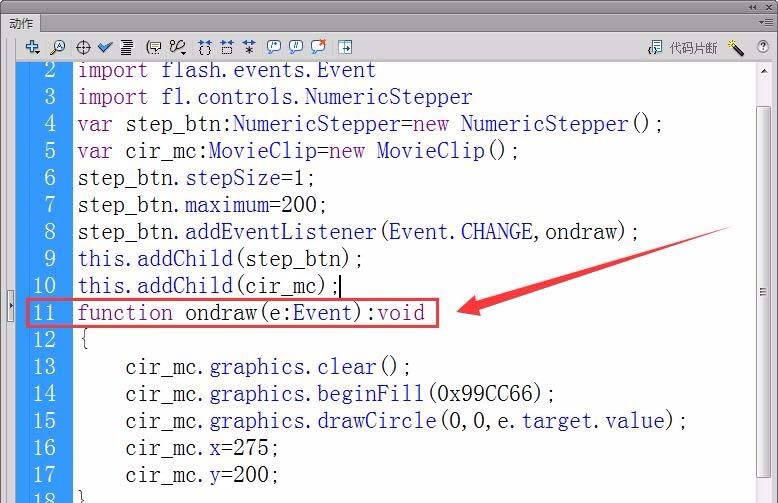
Task: Click the Auto format lines icon
Action: coord(127,47)
